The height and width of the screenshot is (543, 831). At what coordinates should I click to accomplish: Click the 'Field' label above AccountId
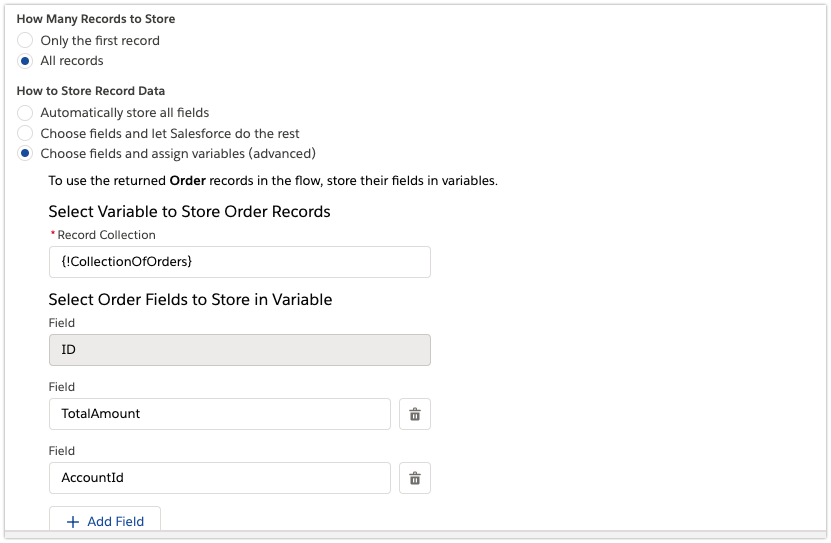(62, 451)
